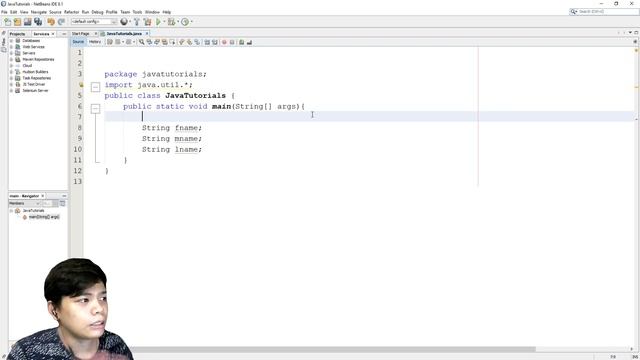This screenshot has width=640, height=360.
Task: Click the Redo toolbar icon
Action: (x=61, y=22)
